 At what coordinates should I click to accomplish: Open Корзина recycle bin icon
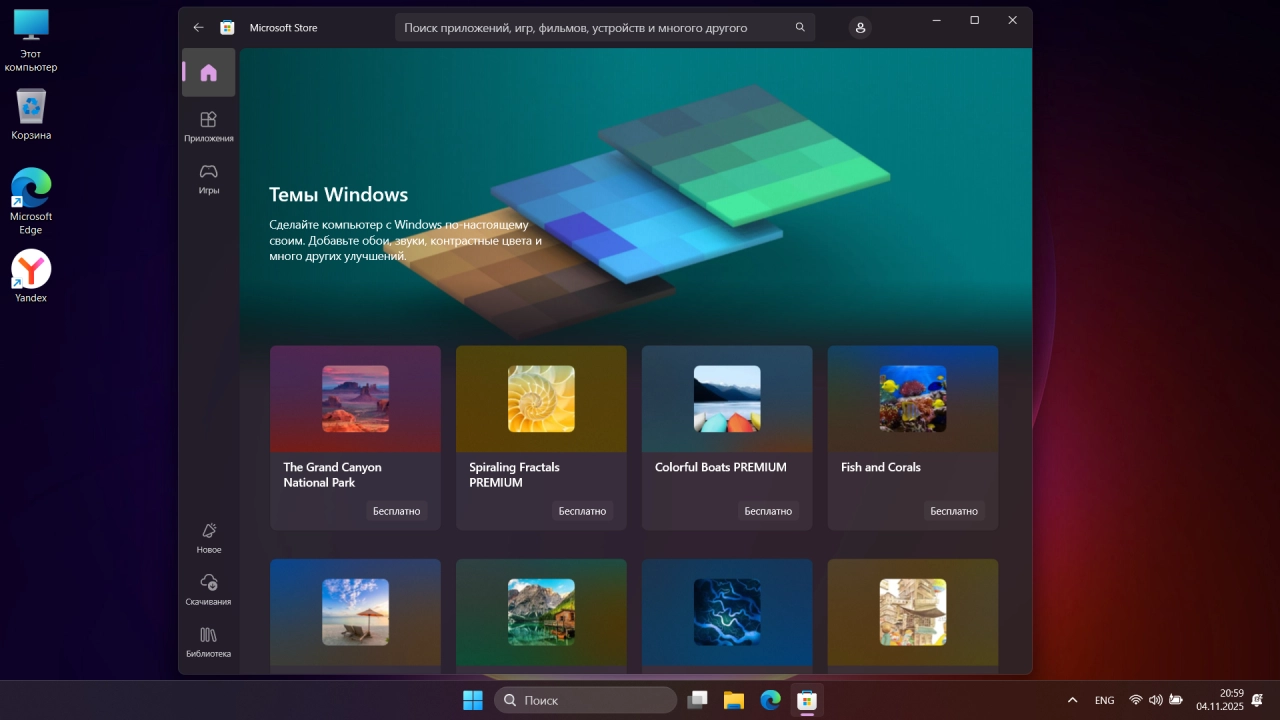click(31, 114)
